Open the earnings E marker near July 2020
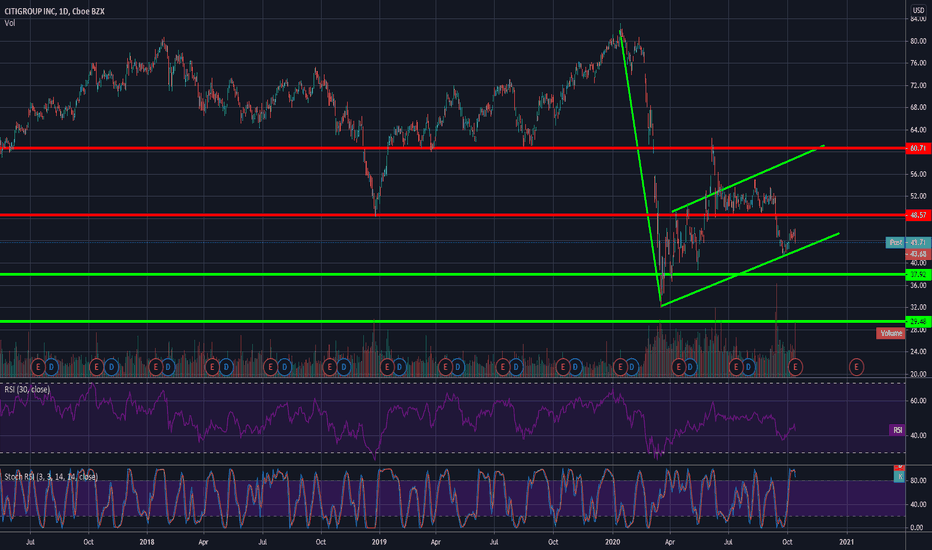 [736, 367]
